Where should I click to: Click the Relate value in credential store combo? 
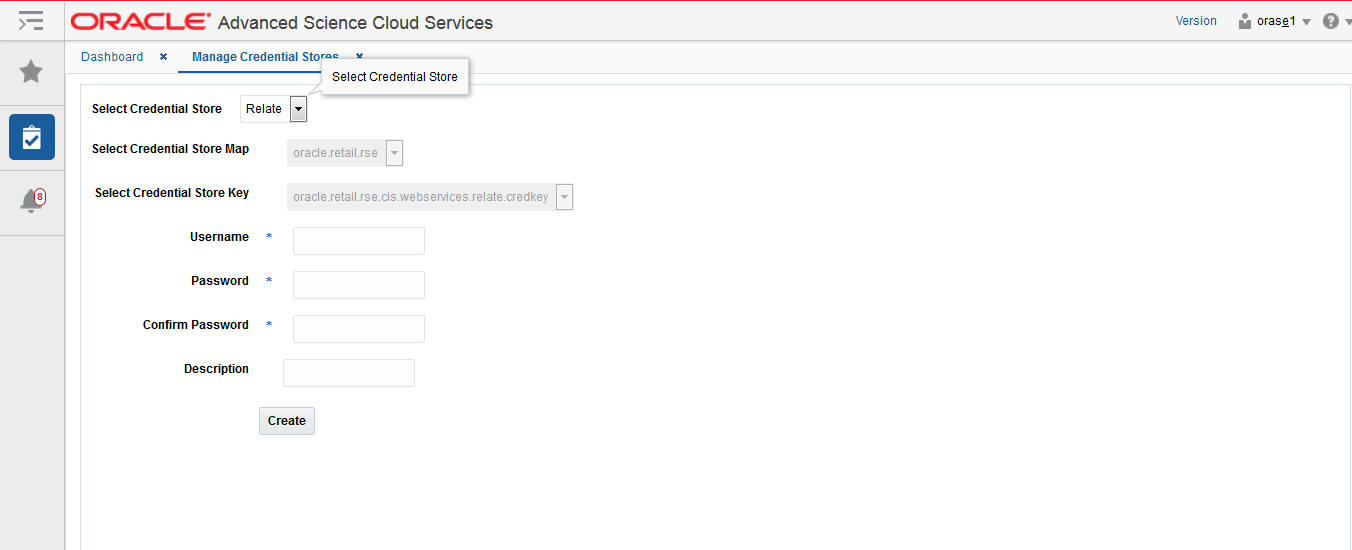264,109
